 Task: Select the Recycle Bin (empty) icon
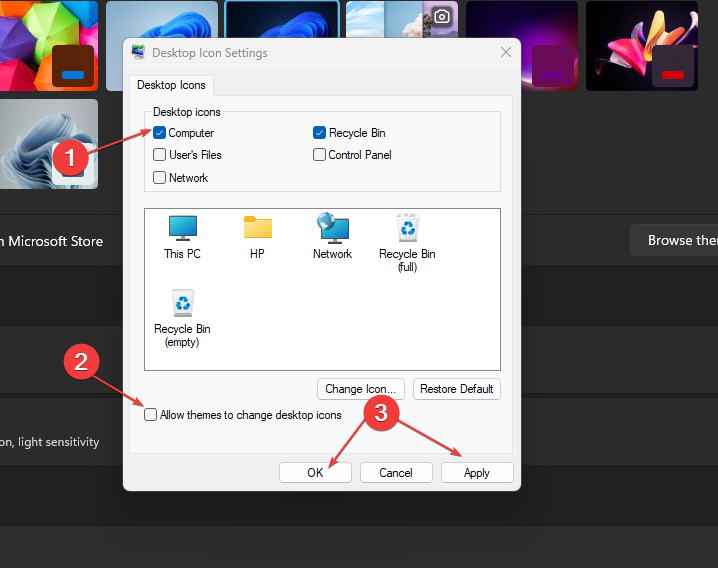pyautogui.click(x=182, y=318)
